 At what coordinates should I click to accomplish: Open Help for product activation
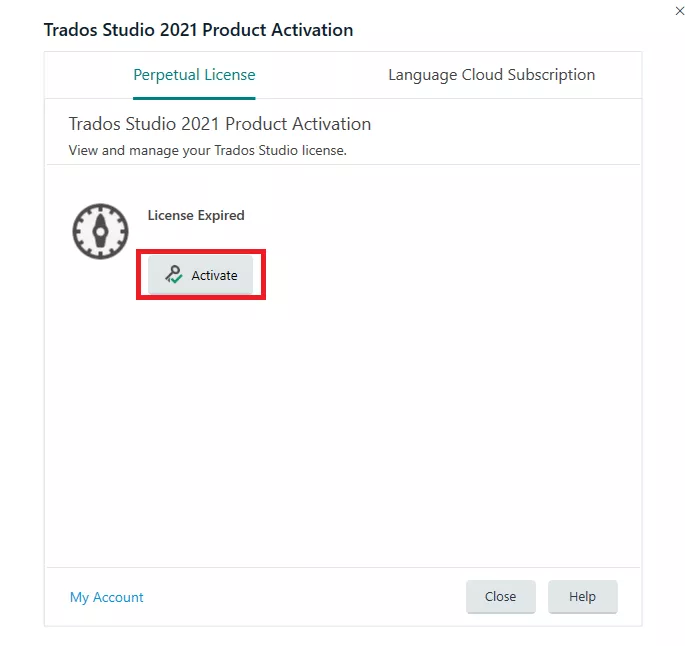(x=583, y=597)
